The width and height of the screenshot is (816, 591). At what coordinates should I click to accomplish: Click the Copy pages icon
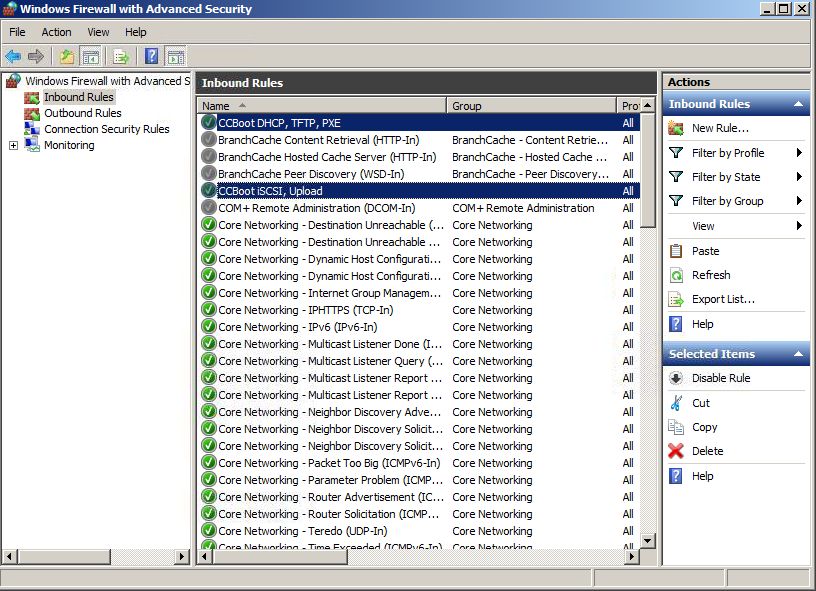coord(676,427)
